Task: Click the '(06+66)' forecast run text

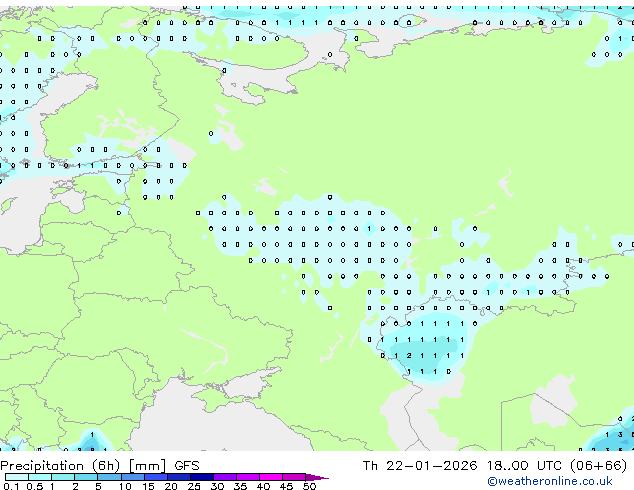Action: point(599,466)
